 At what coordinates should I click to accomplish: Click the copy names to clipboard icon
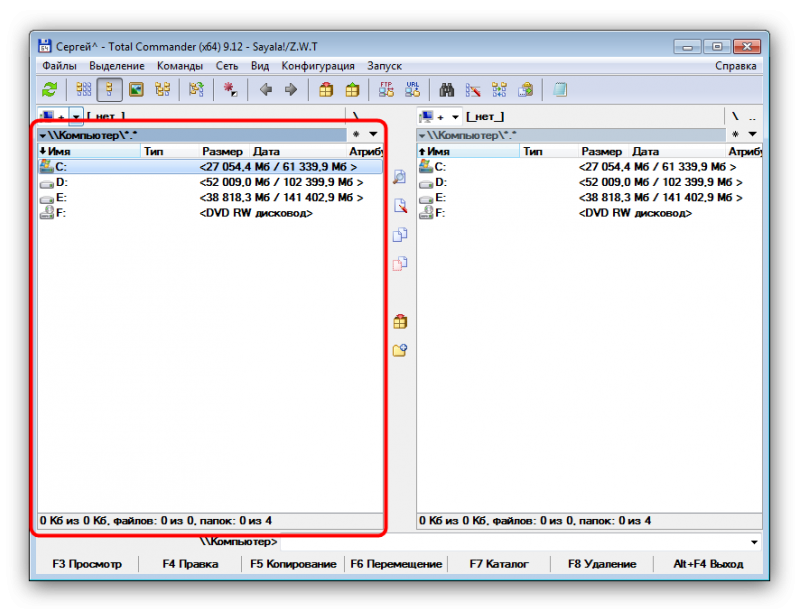[x=526, y=90]
